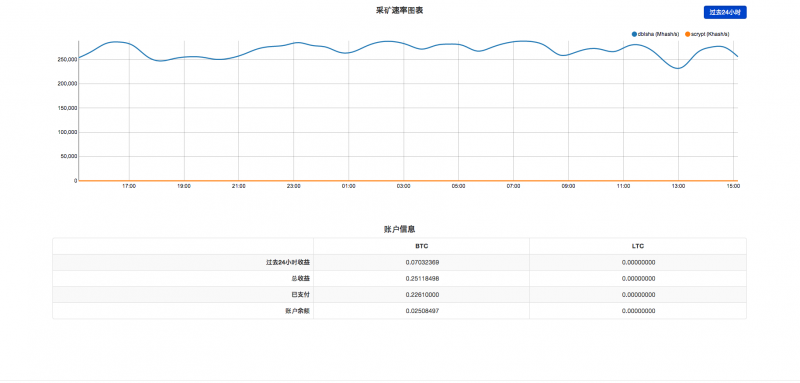The image size is (800, 383).
Task: Click the 账户余额 row label
Action: (x=298, y=311)
